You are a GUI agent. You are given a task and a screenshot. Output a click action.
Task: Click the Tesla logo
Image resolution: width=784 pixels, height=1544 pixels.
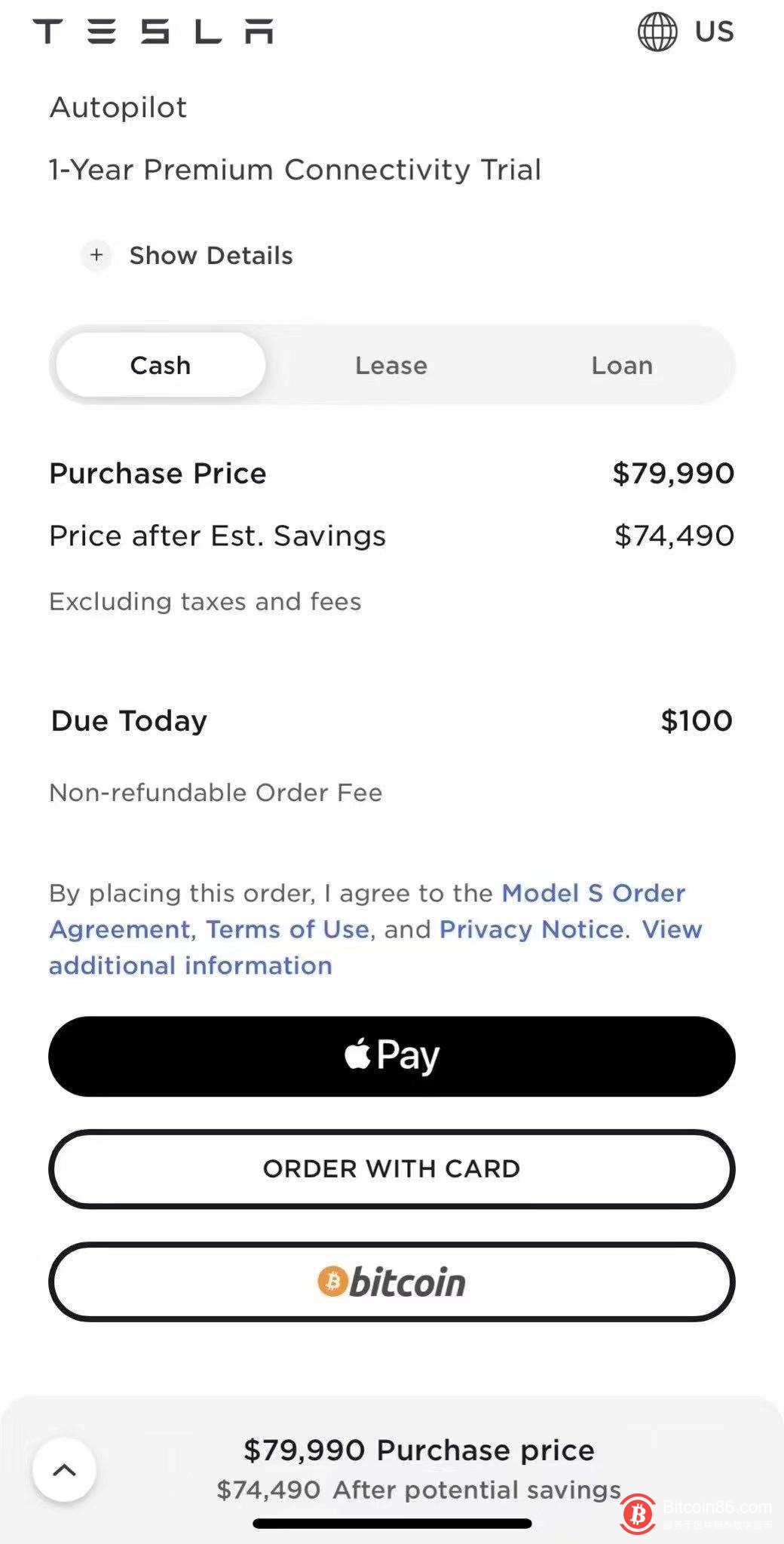click(153, 32)
